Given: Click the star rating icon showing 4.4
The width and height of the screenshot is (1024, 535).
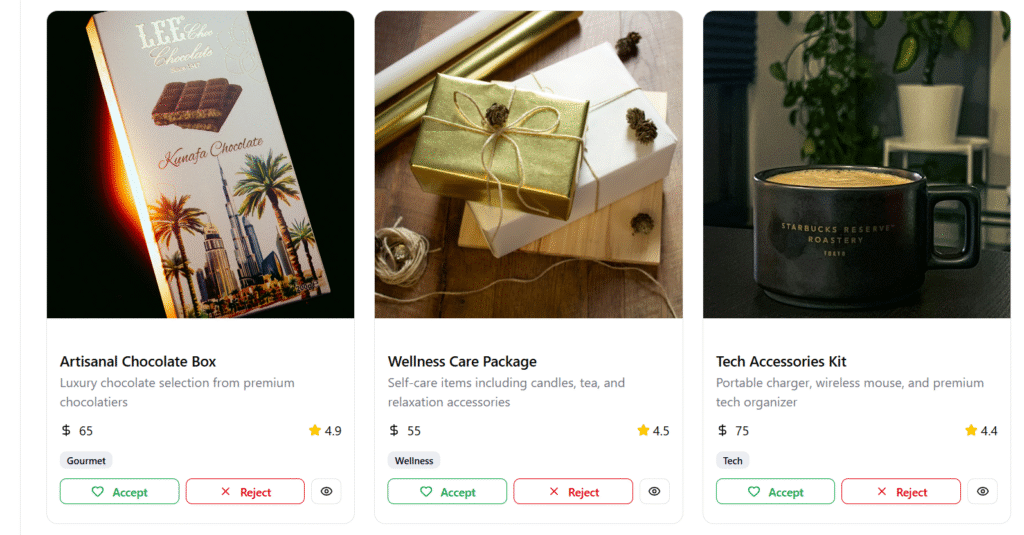Looking at the screenshot, I should point(971,431).
